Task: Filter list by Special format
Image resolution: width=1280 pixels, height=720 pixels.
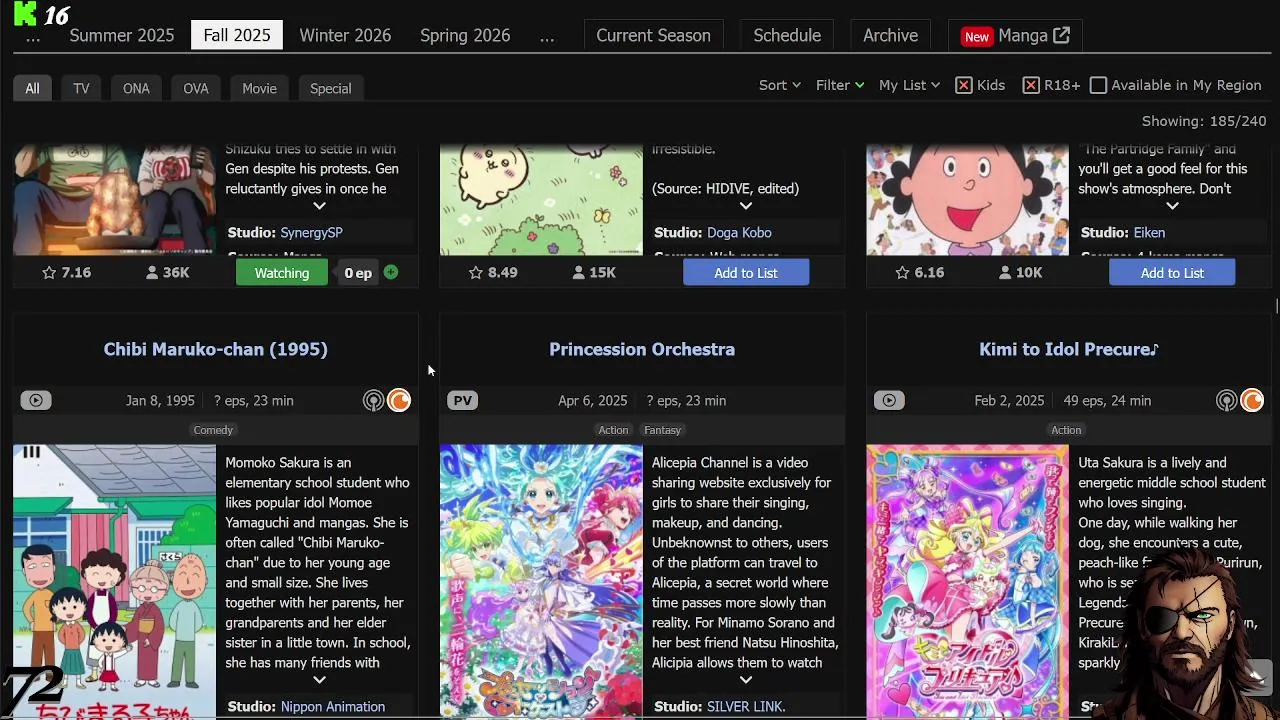Action: coord(330,88)
